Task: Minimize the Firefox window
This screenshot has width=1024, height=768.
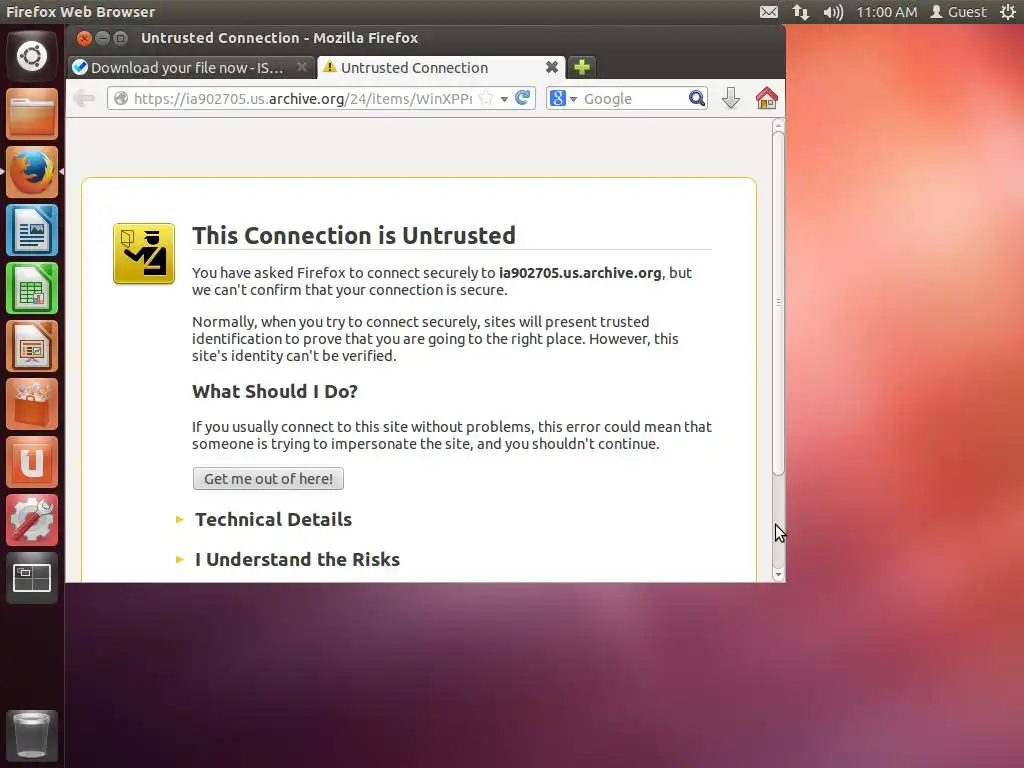Action: 103,38
